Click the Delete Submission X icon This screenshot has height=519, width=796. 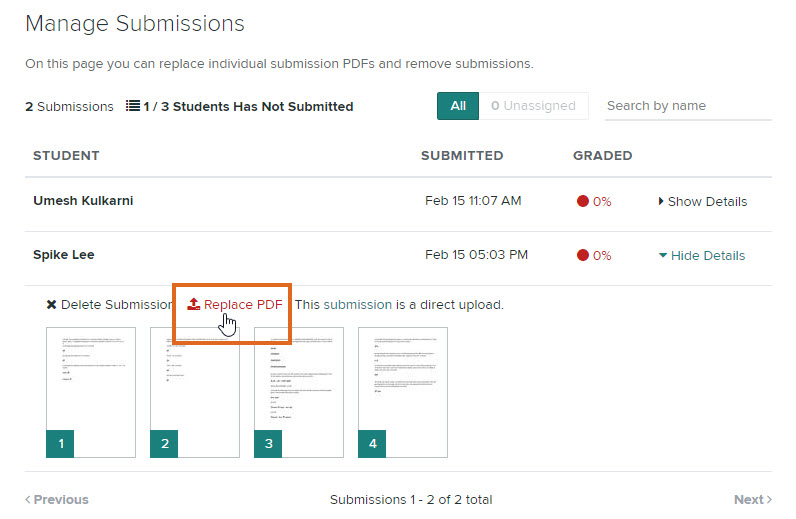point(51,304)
